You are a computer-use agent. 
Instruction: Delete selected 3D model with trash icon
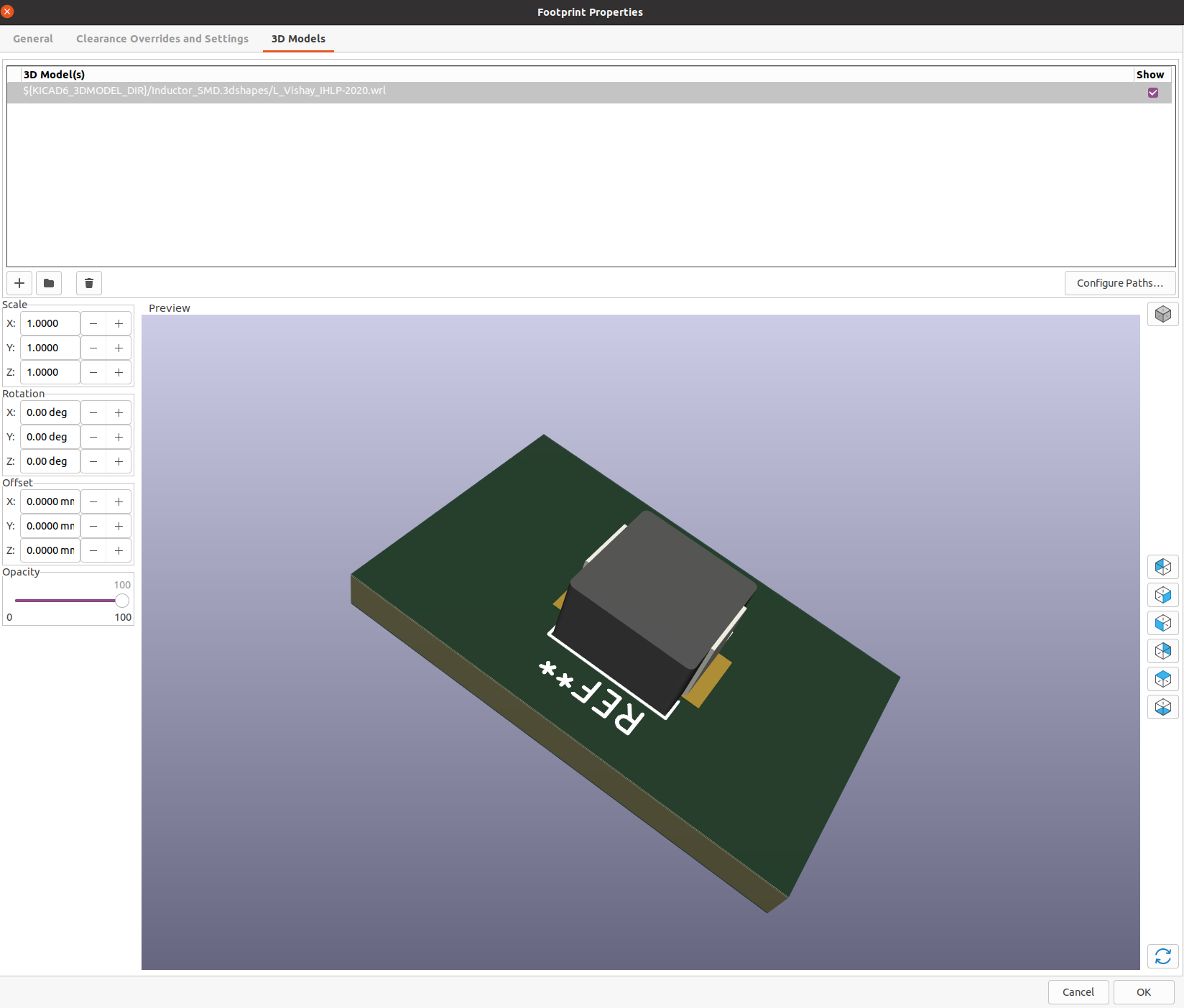[x=89, y=283]
